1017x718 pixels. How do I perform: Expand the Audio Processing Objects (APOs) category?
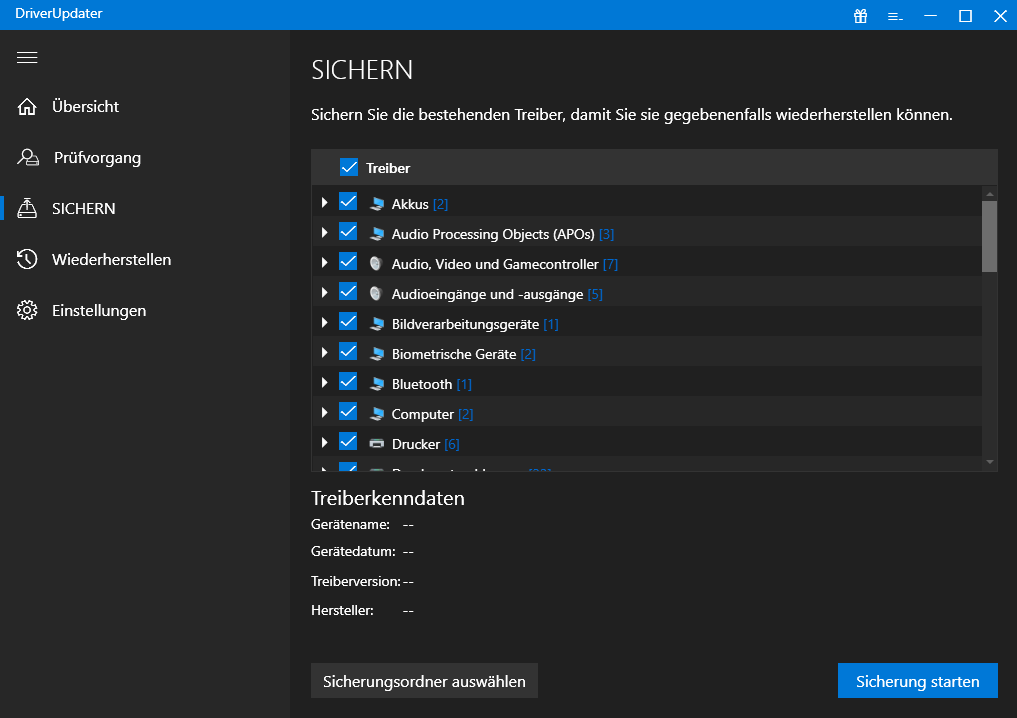(324, 233)
